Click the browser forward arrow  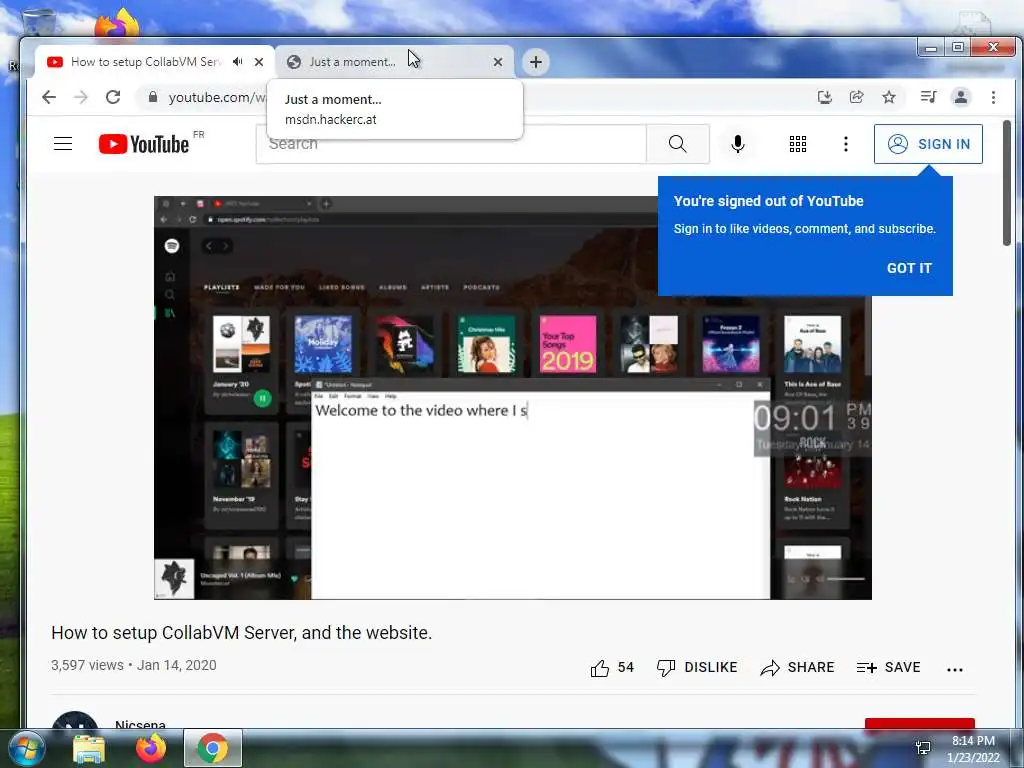80,97
